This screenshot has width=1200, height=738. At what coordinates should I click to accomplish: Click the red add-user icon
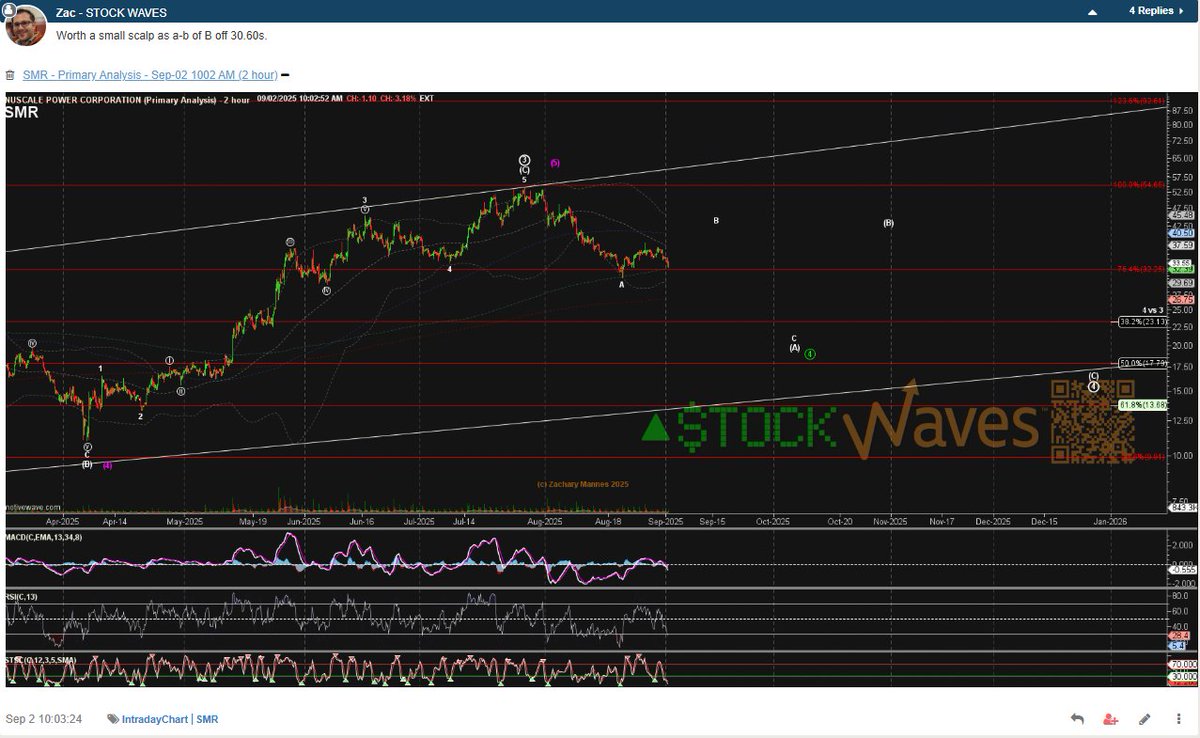[x=1111, y=719]
